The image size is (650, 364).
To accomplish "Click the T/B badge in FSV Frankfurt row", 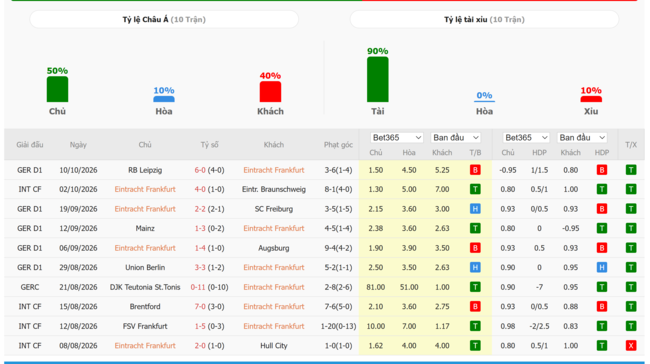I will (x=475, y=326).
